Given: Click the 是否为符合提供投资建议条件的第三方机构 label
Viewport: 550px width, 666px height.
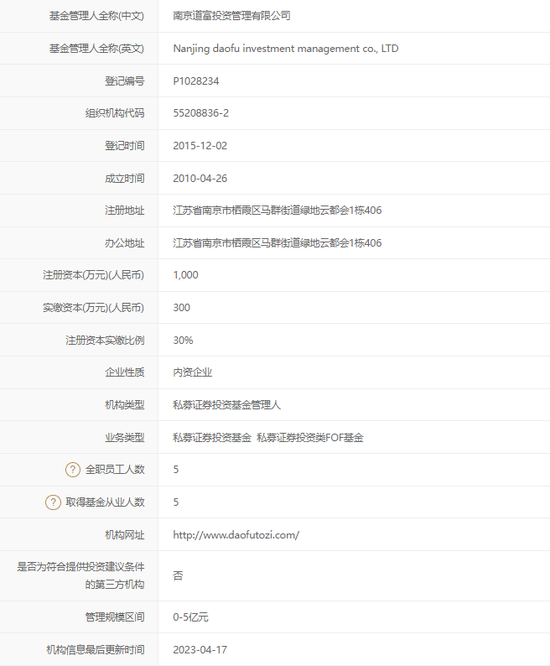Looking at the screenshot, I should [x=81, y=576].
